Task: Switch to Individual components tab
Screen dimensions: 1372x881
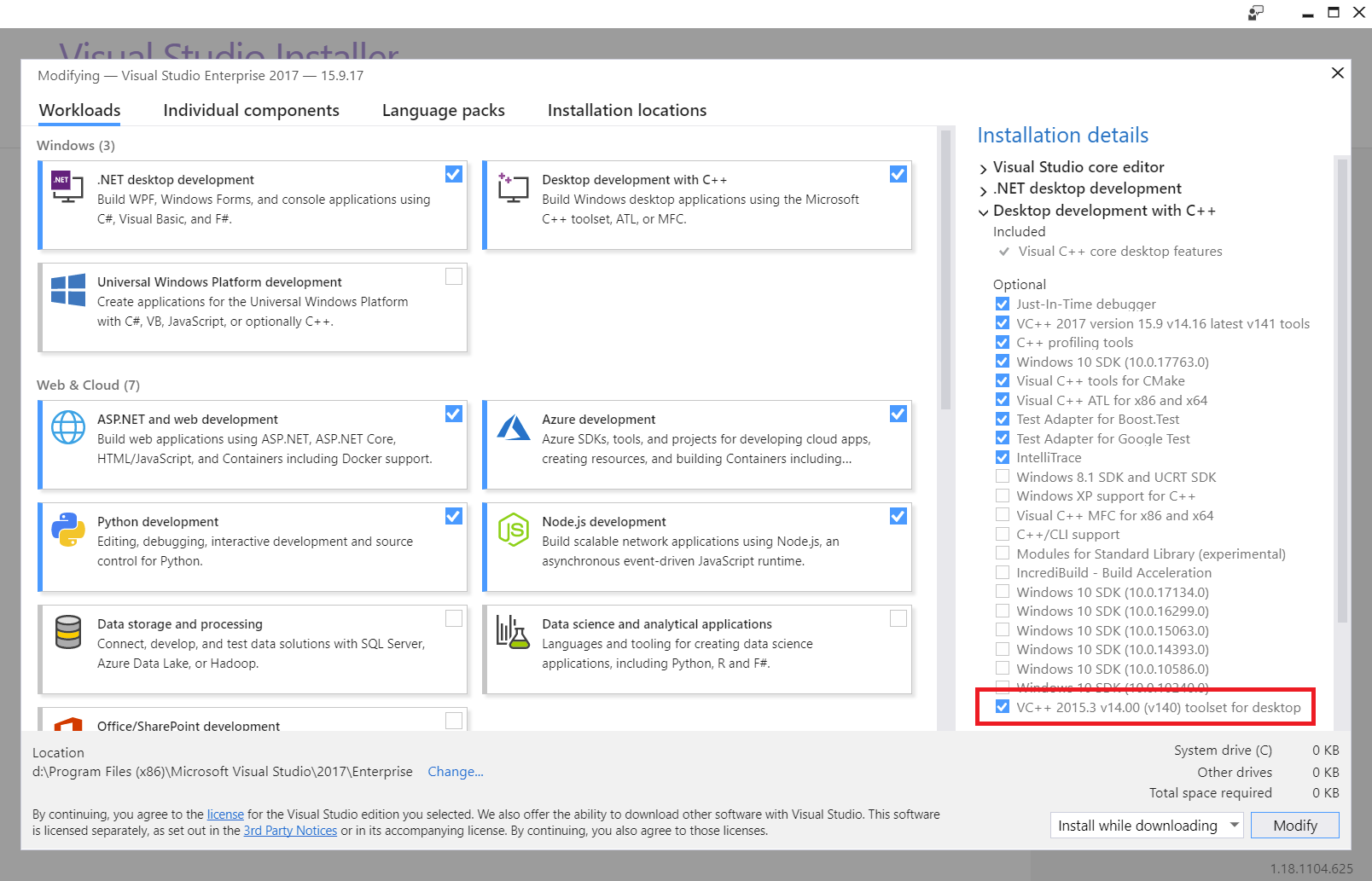Action: point(251,111)
